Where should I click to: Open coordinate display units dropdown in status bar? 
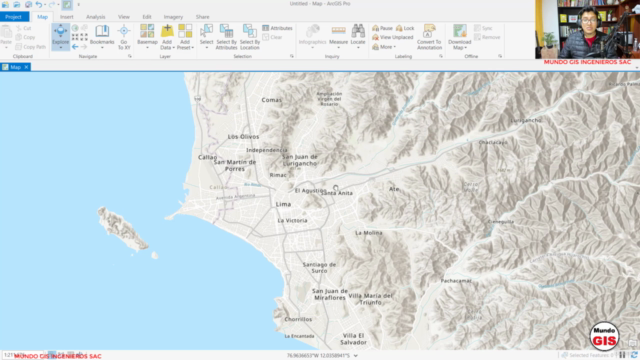point(356,356)
